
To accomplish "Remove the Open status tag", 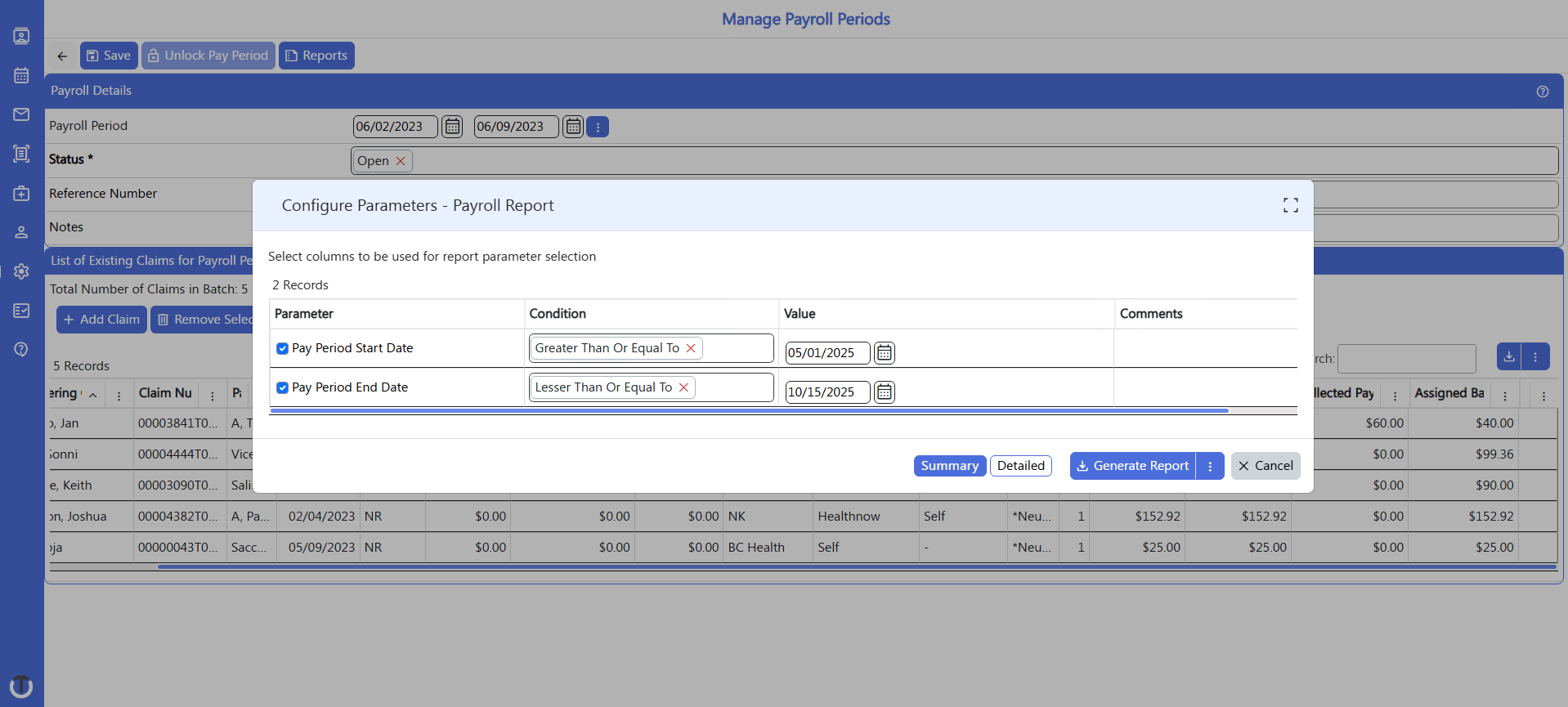I will [x=401, y=161].
